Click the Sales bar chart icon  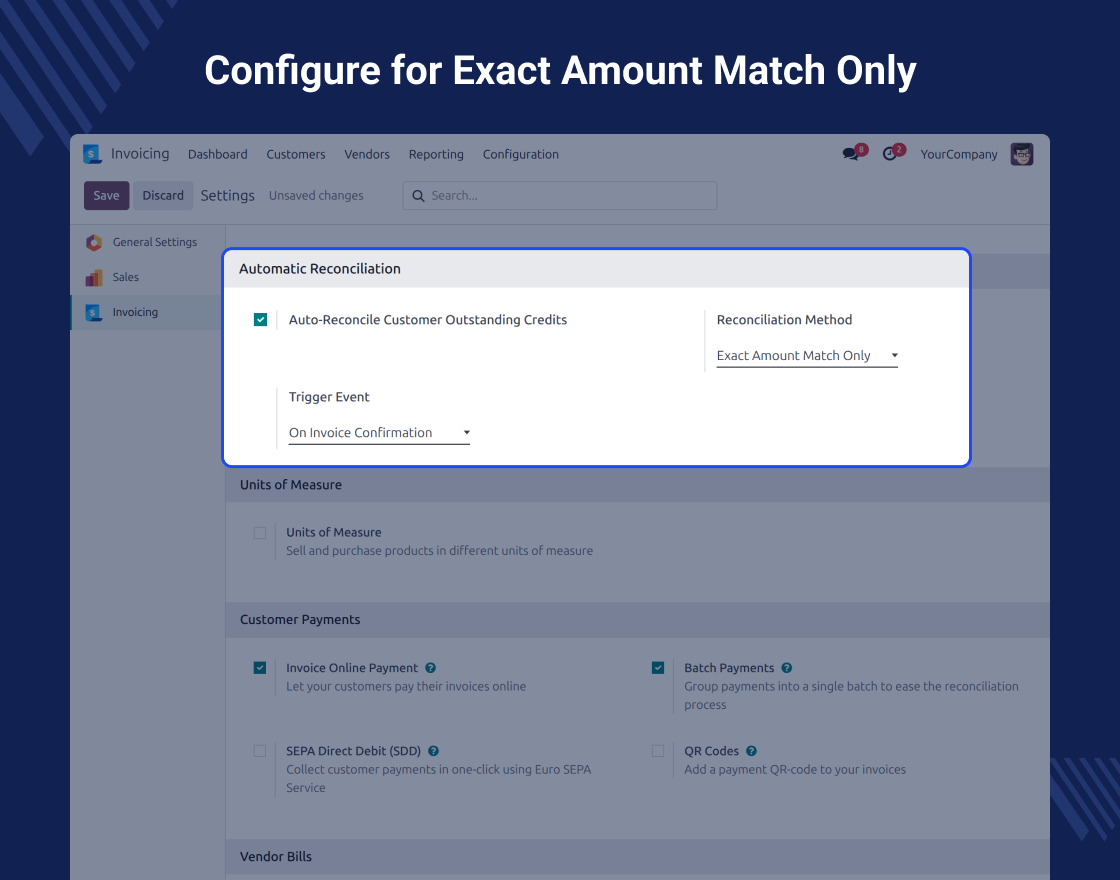click(94, 277)
